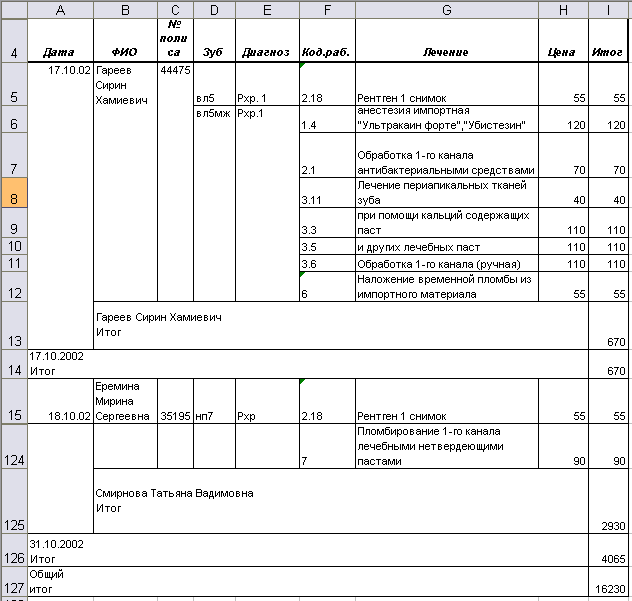Select row 126 header
632x601 pixels.
(x=14, y=550)
